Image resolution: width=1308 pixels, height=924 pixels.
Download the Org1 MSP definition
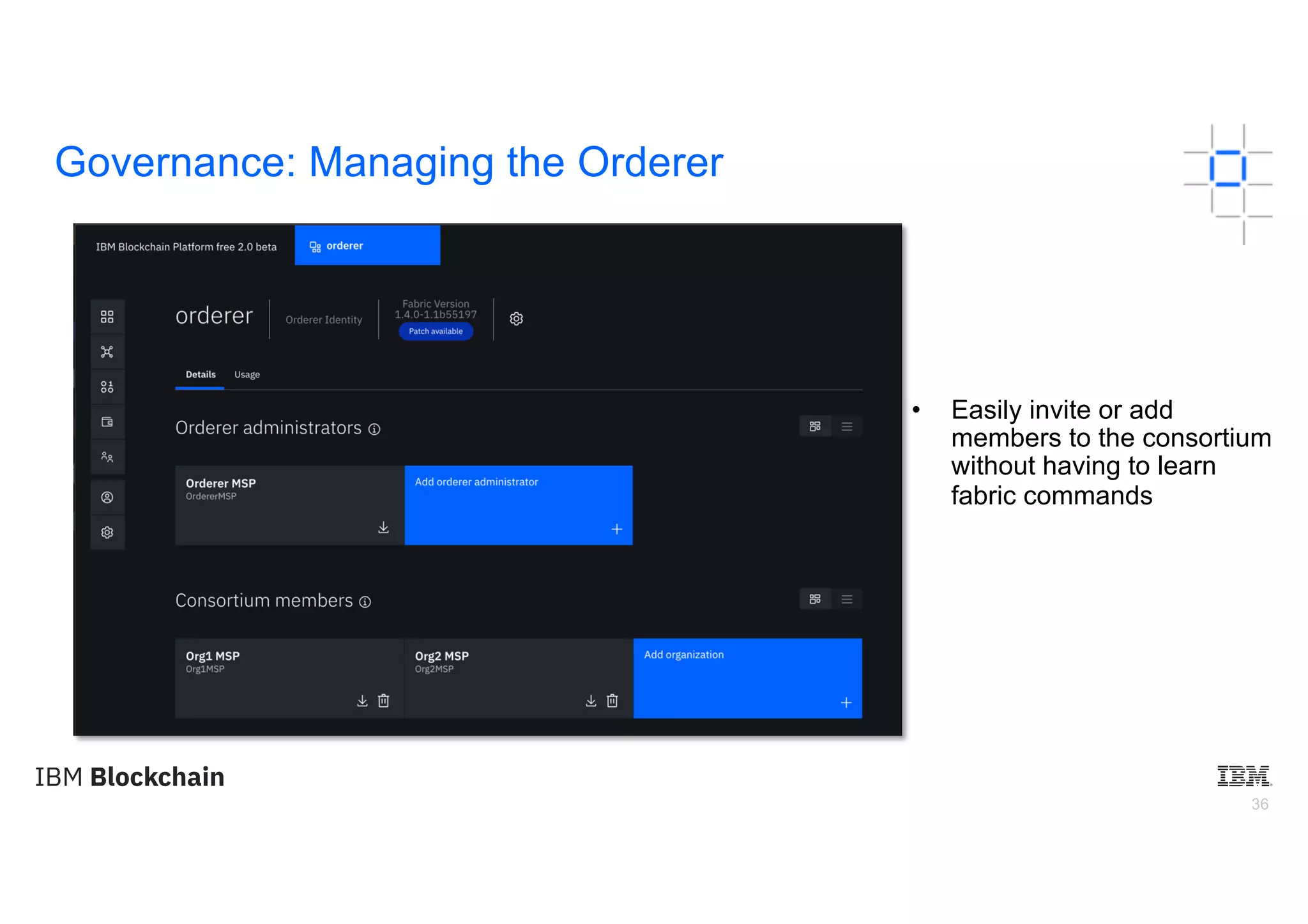(362, 701)
